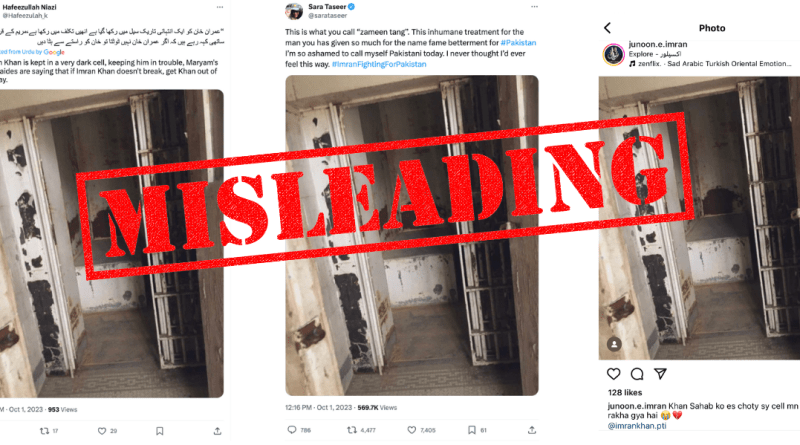
Task: Bookmark Sara Taseer's tweet
Action: (472, 430)
